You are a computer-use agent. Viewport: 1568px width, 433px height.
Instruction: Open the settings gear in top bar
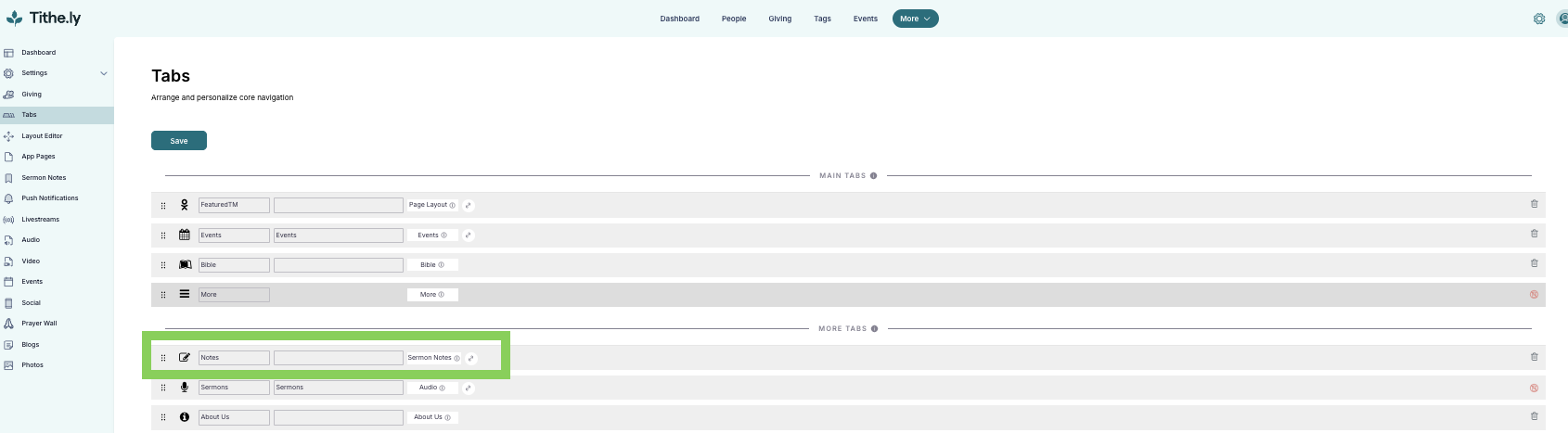(x=1539, y=19)
